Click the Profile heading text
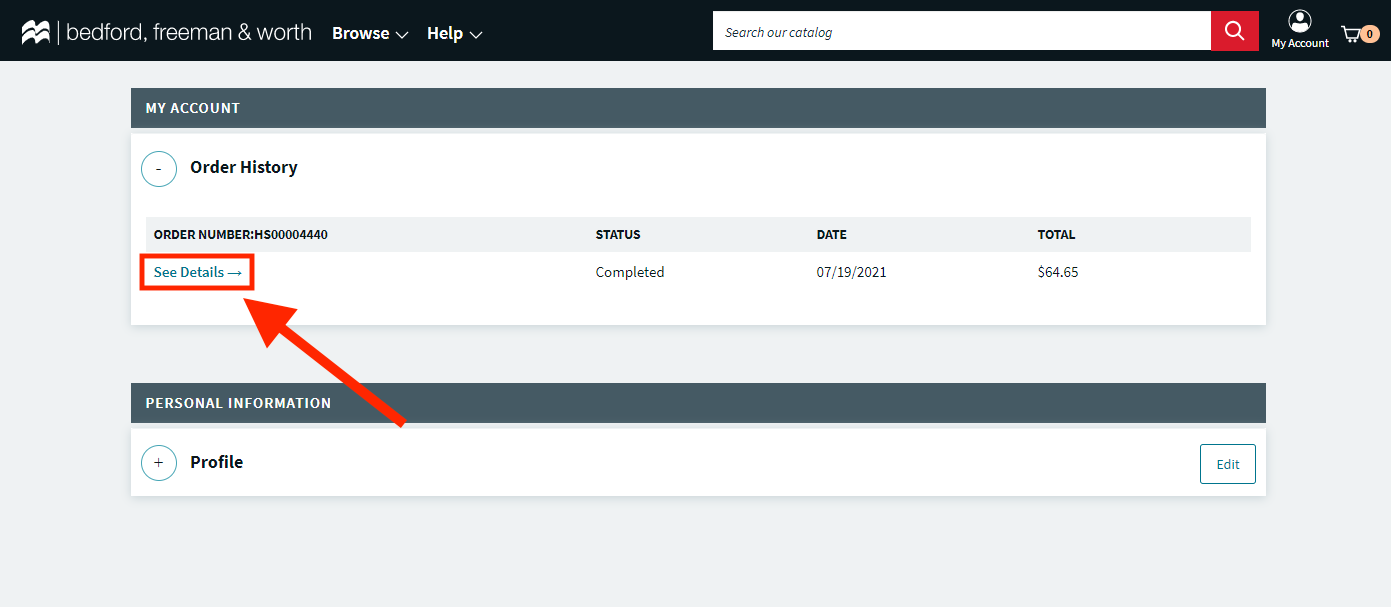Image resolution: width=1391 pixels, height=607 pixels. coord(216,462)
